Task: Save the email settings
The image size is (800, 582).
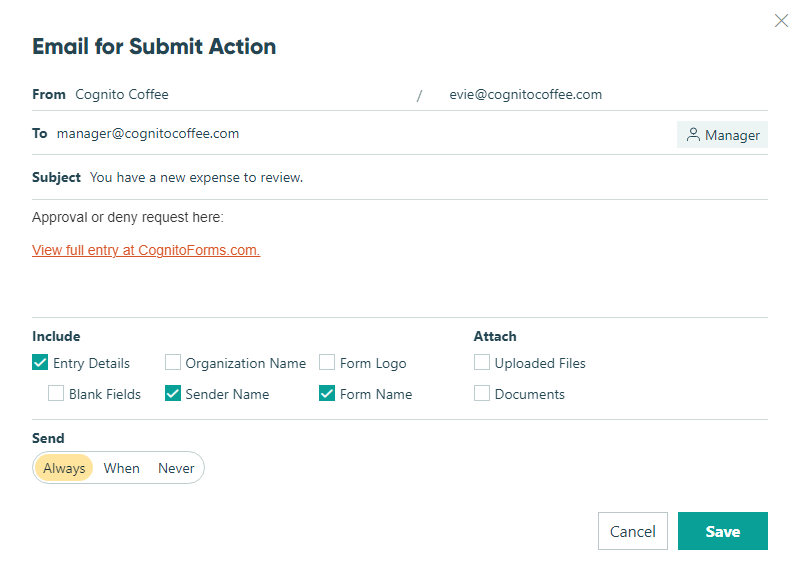Action: point(722,531)
